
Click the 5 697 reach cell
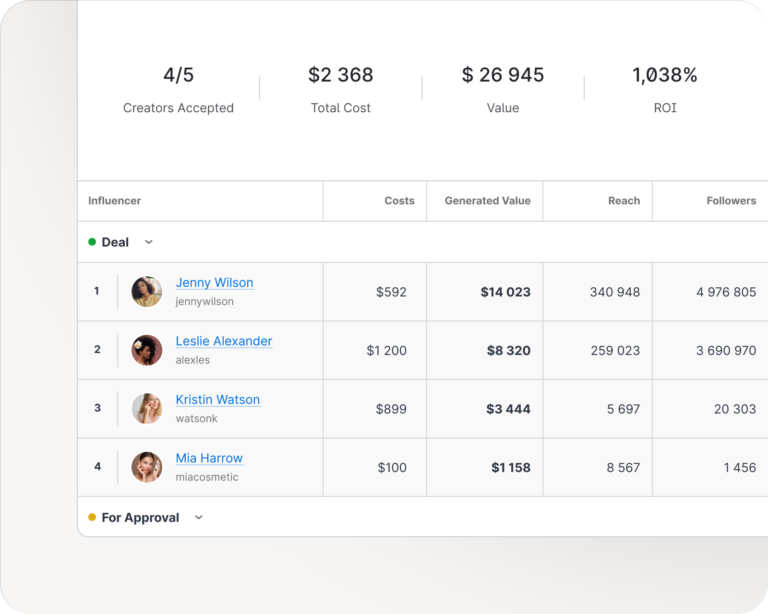click(623, 409)
